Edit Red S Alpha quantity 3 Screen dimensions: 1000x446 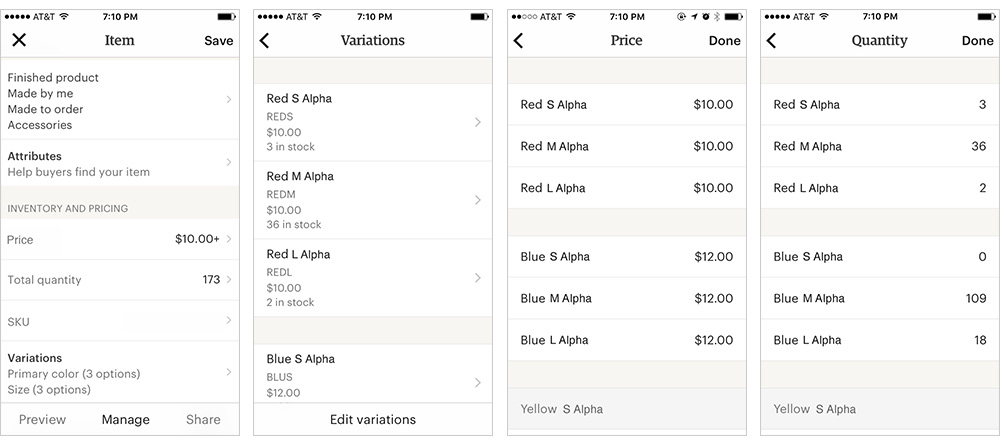pos(983,105)
